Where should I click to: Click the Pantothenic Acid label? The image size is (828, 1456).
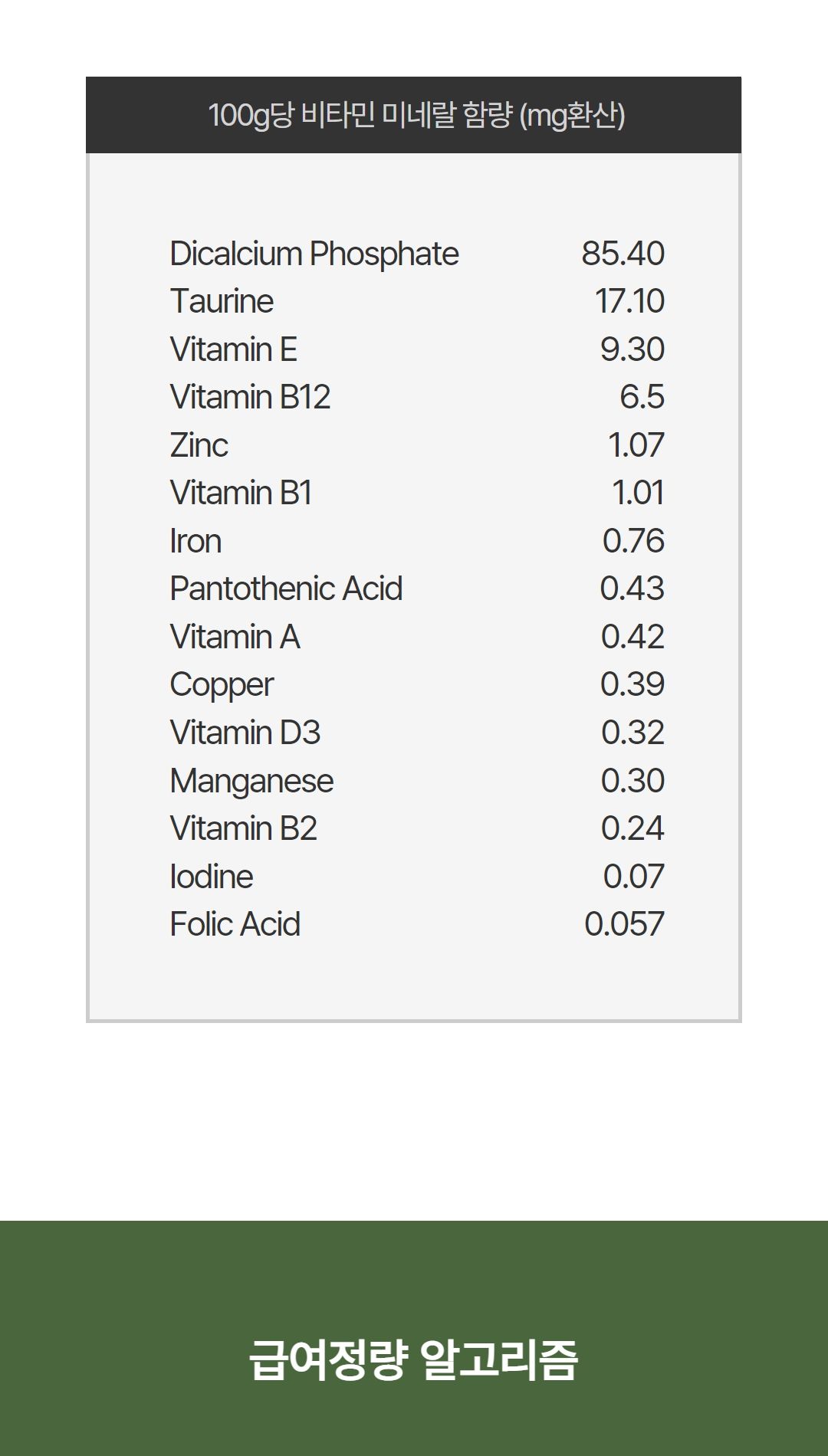pyautogui.click(x=286, y=589)
